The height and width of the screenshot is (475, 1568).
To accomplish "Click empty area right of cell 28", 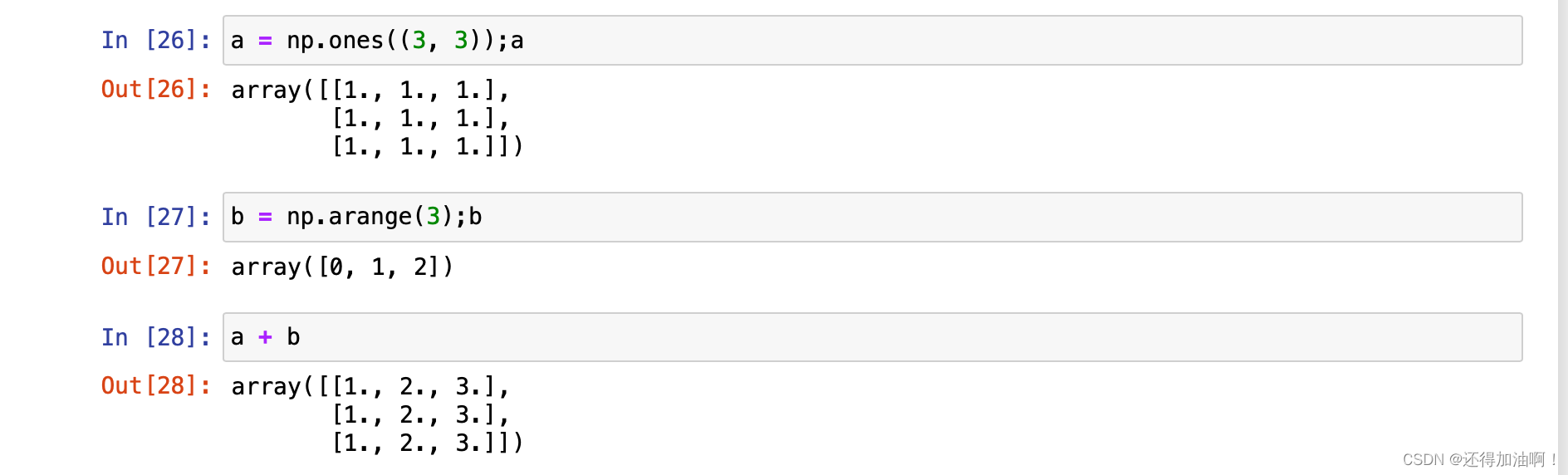I will 1545,337.
